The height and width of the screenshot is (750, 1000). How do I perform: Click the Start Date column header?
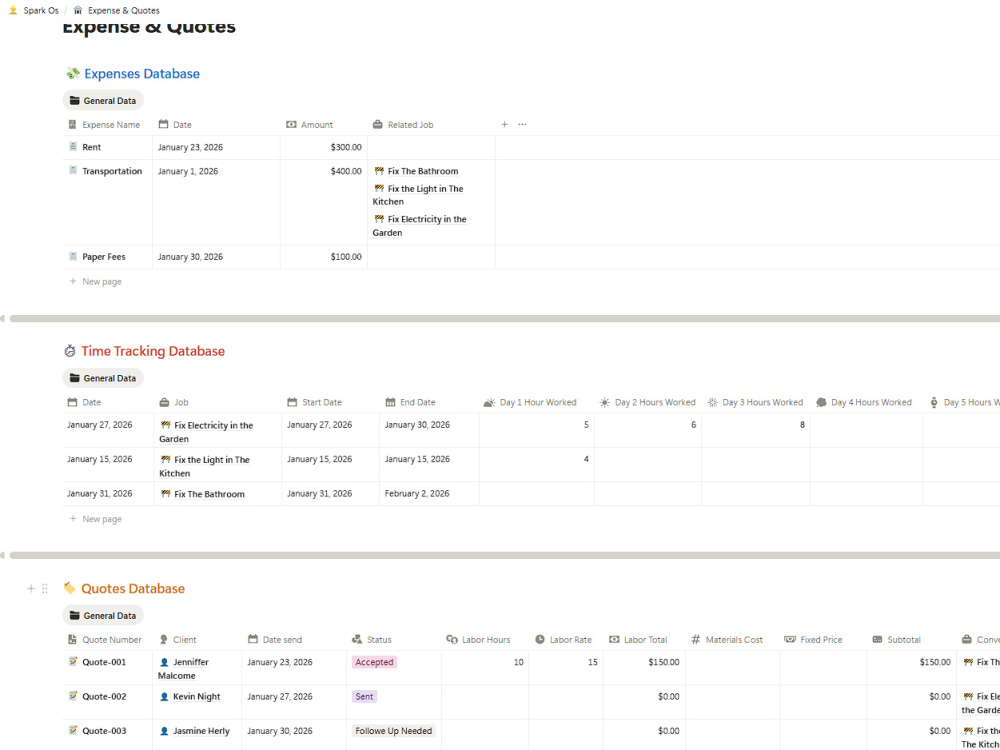[314, 402]
